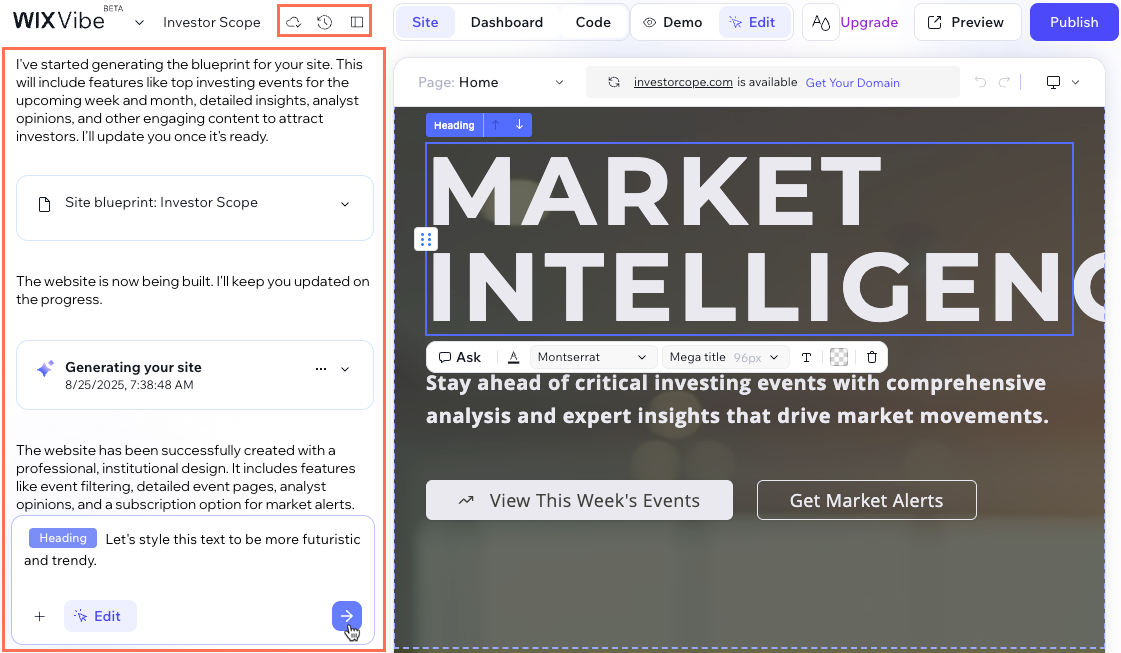Click the drag handle beside the heading
Screen dimensions: 1121x653
coord(425,239)
